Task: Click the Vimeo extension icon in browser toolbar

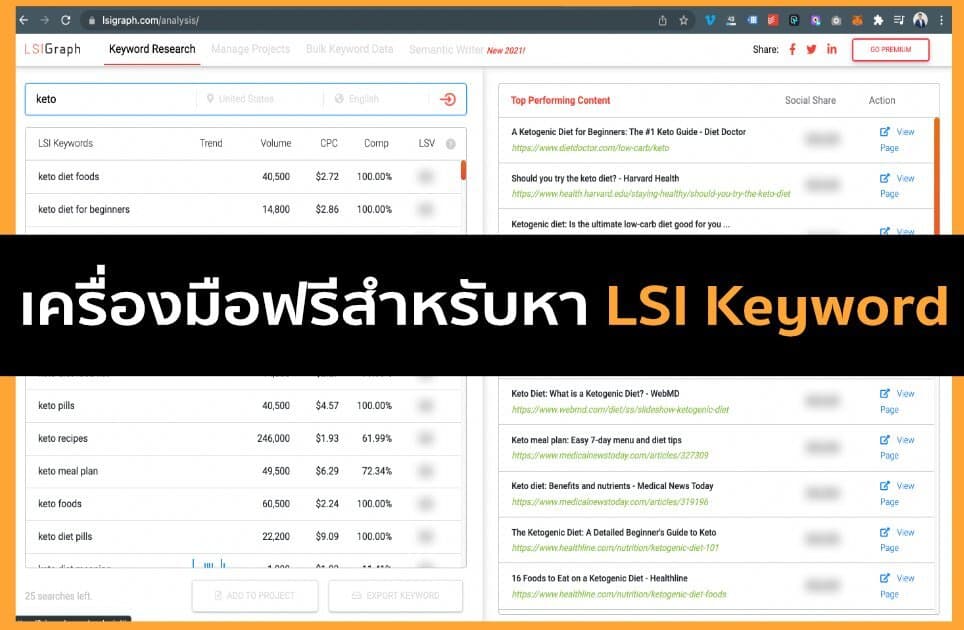Action: (x=712, y=20)
